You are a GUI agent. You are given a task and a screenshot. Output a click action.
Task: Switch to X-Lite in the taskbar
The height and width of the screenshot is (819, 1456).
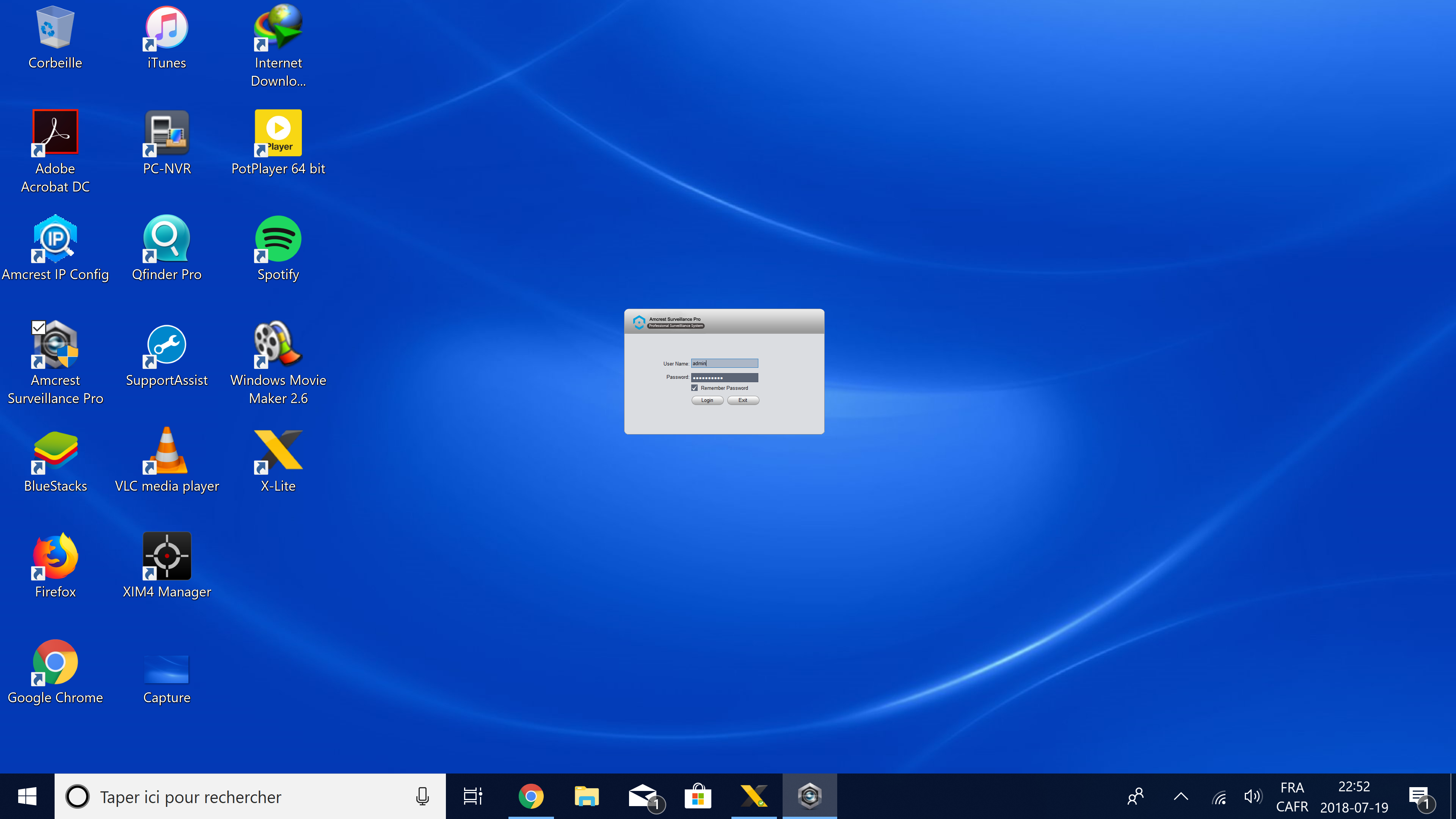[x=754, y=796]
